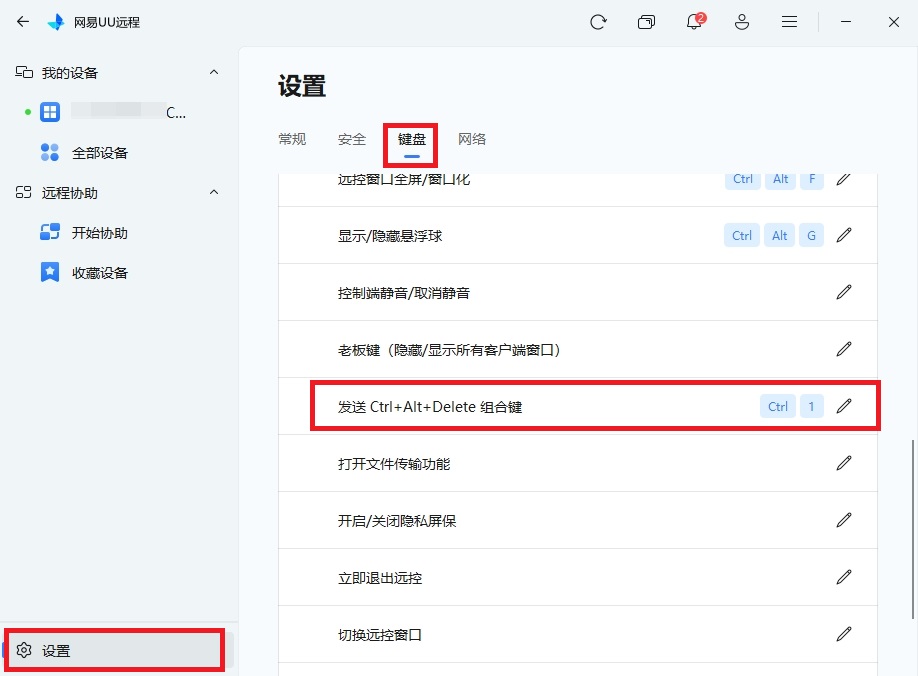Click the 1 key badge in Ctrl+Alt+Delete row
Screen dimensions: 918x676
(x=811, y=406)
